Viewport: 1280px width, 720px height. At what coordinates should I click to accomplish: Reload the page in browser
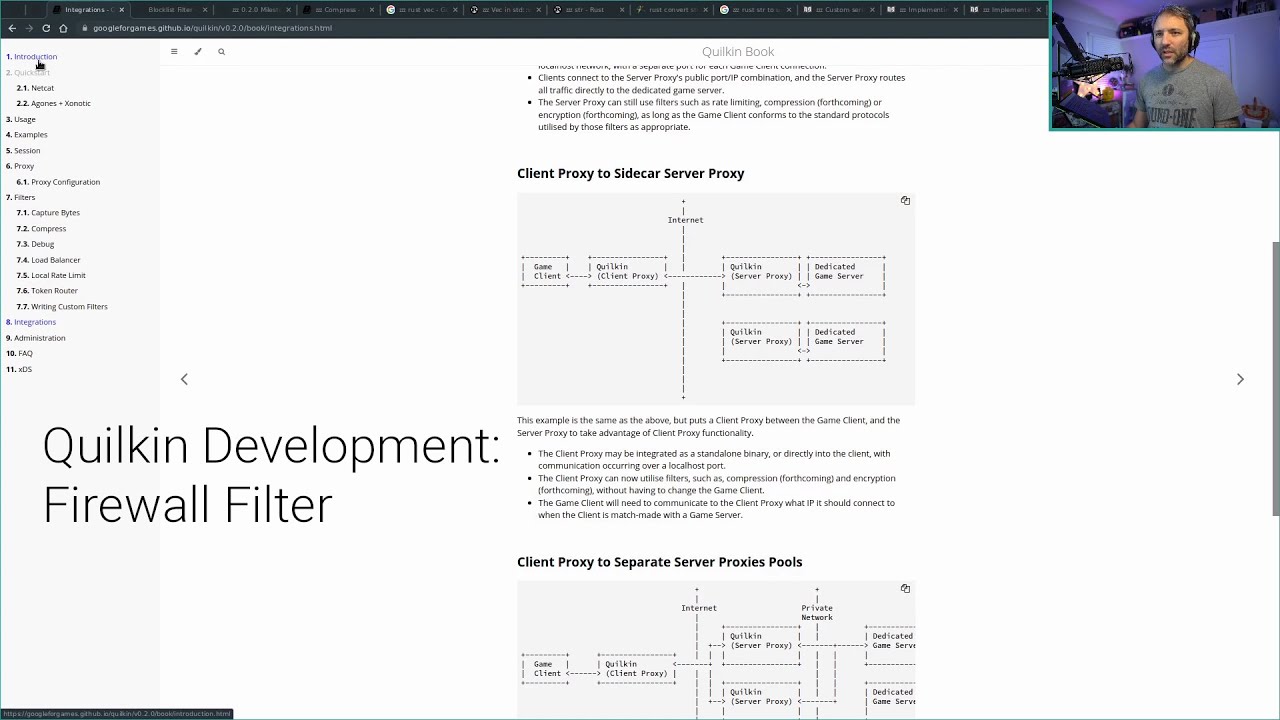click(46, 28)
